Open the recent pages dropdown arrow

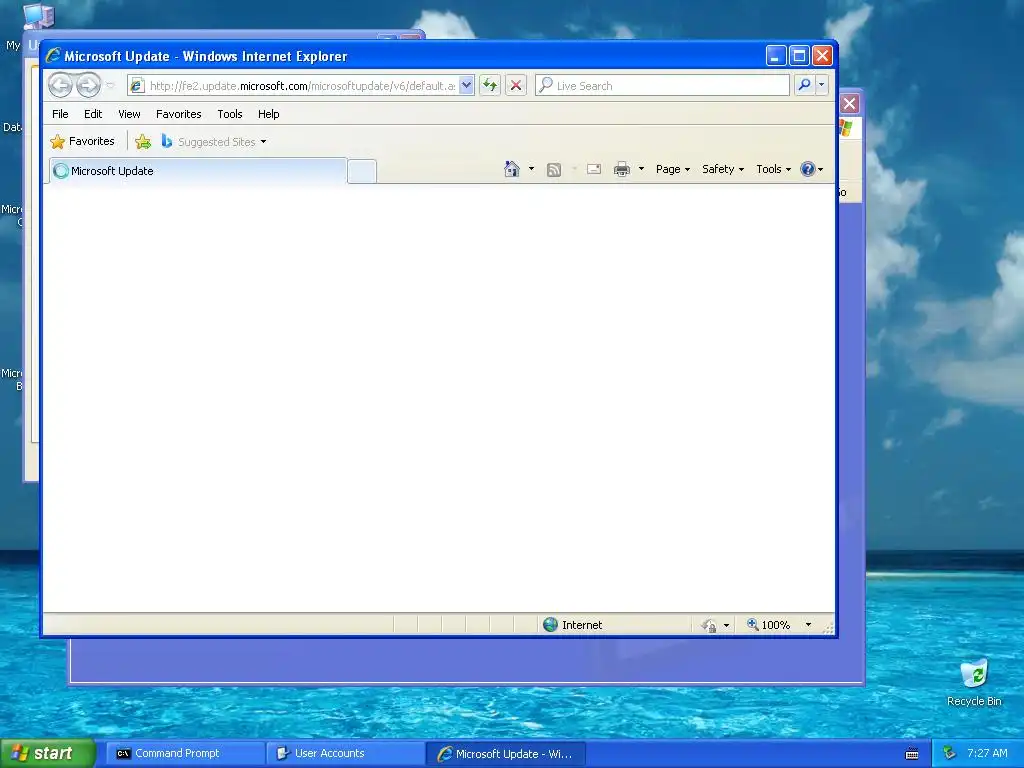(110, 86)
